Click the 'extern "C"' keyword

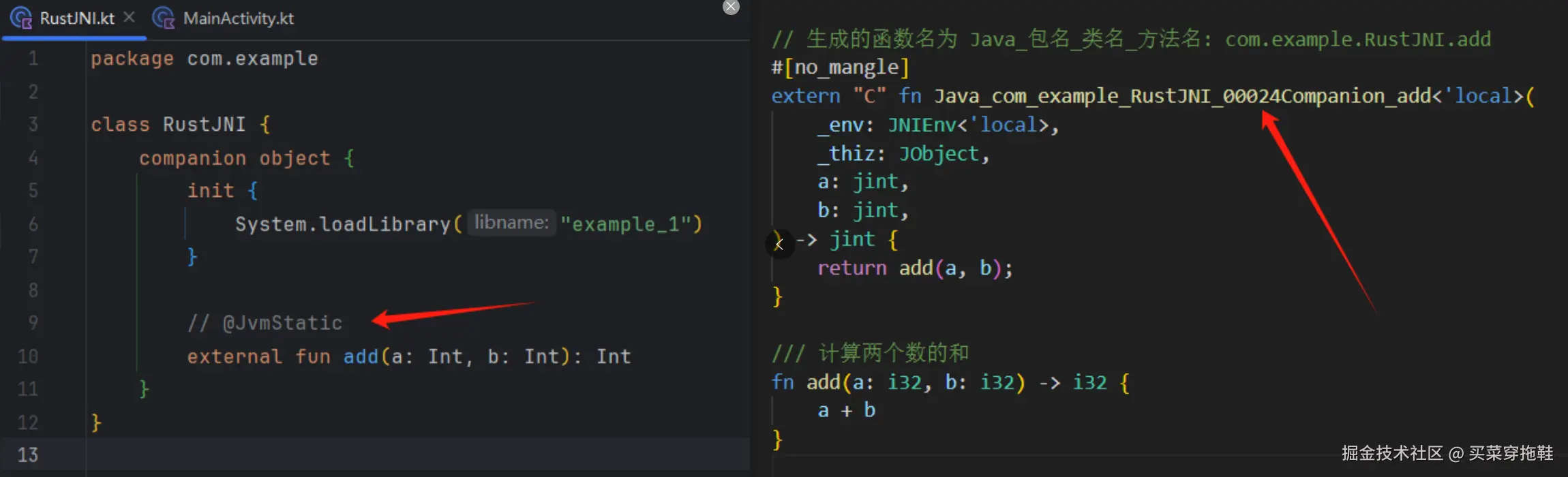[x=828, y=96]
